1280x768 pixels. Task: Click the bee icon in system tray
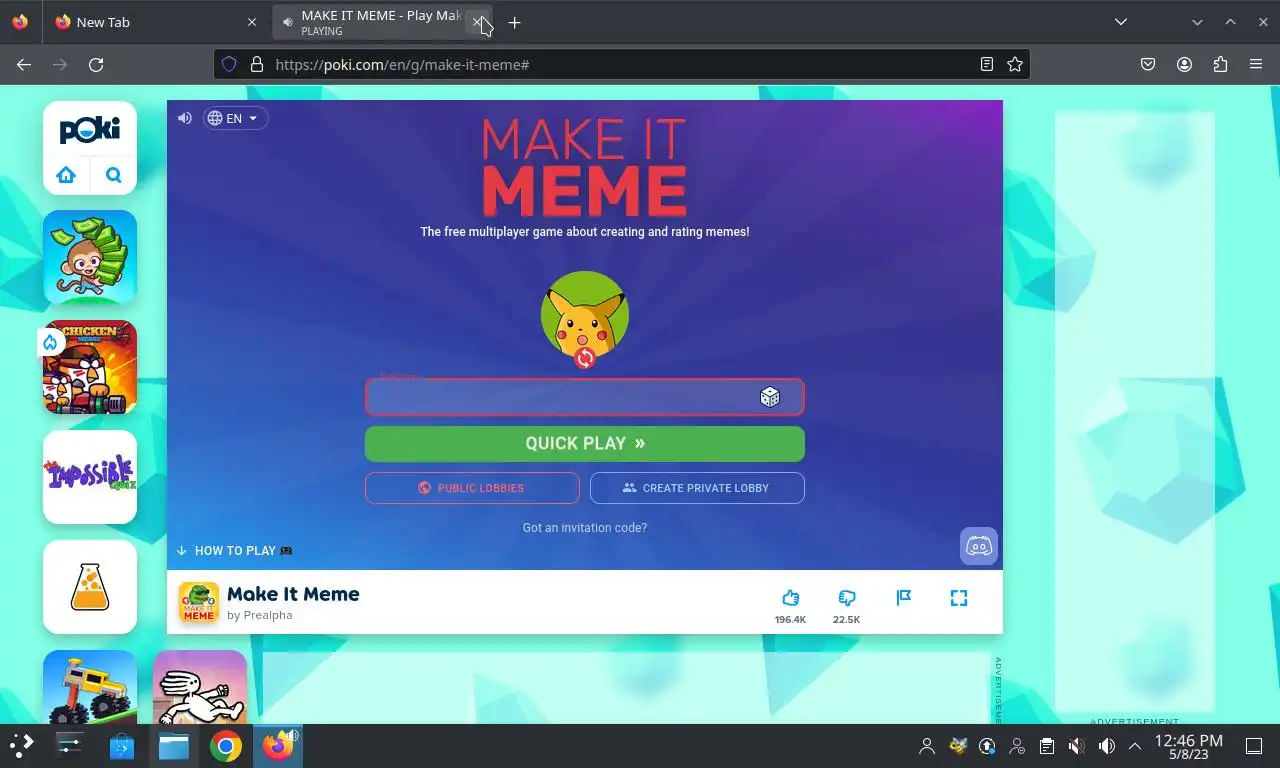click(957, 746)
